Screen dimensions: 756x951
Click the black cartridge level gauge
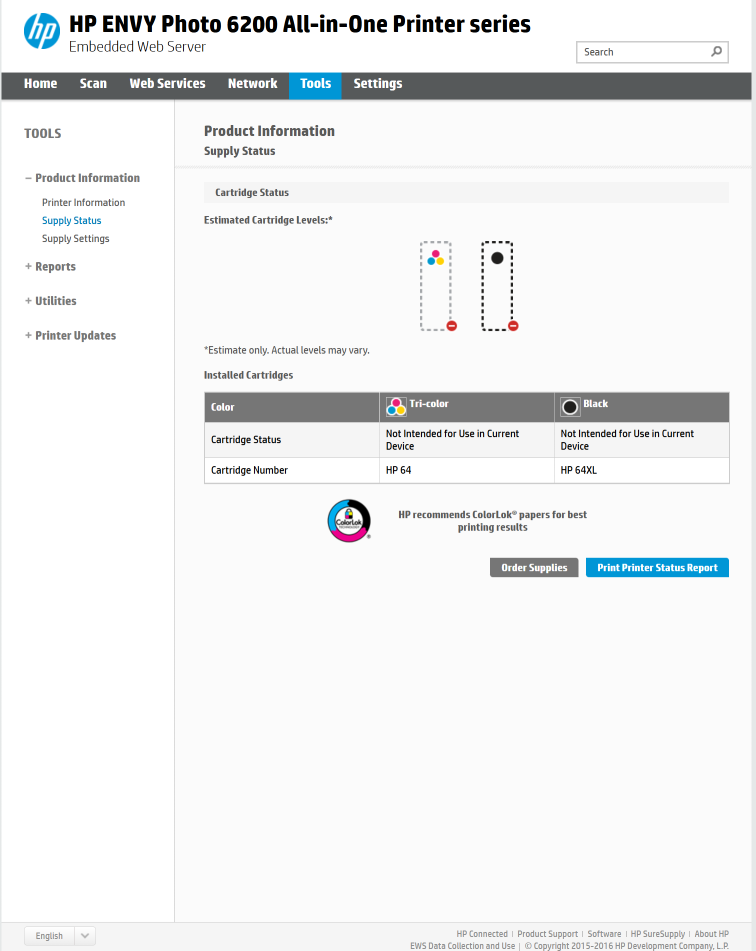click(497, 286)
